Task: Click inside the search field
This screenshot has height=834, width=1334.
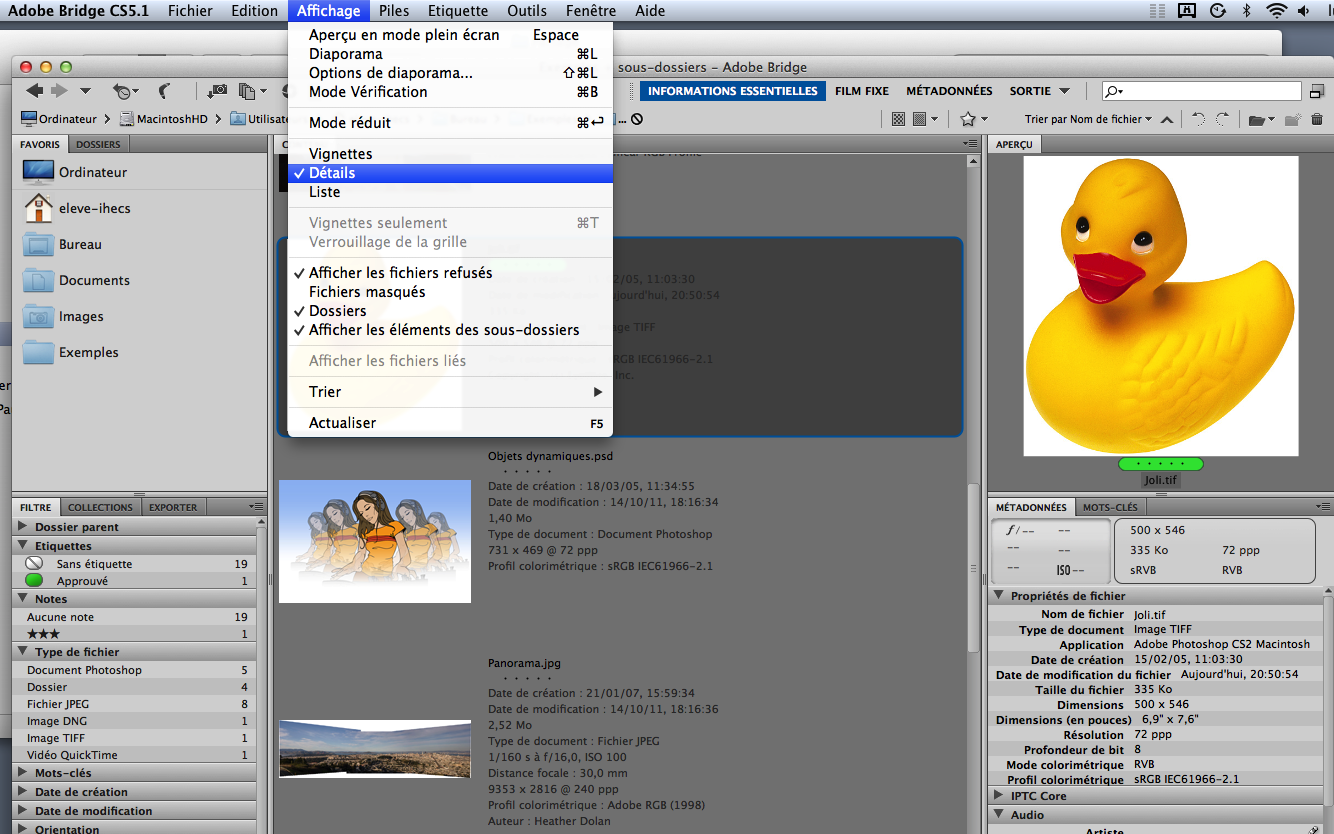Action: 1202,91
